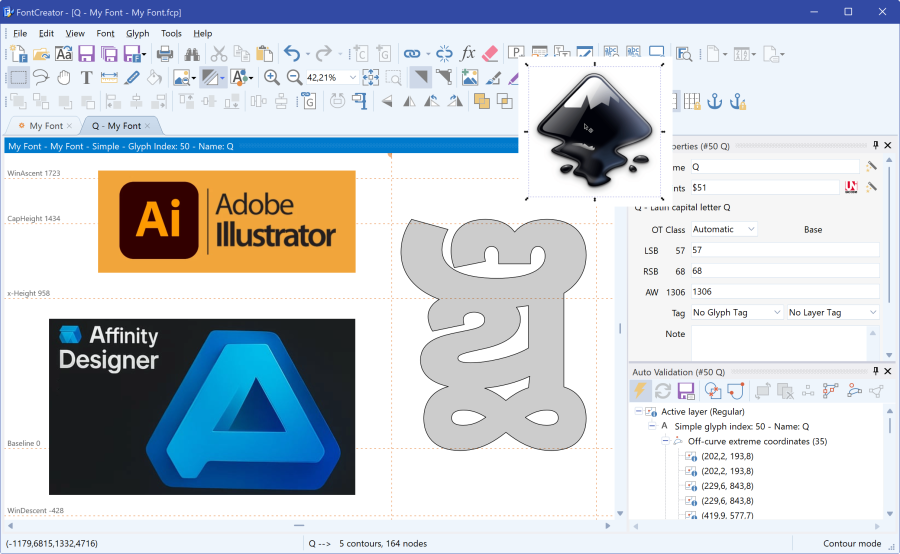
Task: Click the New font file icon
Action: pyautogui.click(x=18, y=54)
